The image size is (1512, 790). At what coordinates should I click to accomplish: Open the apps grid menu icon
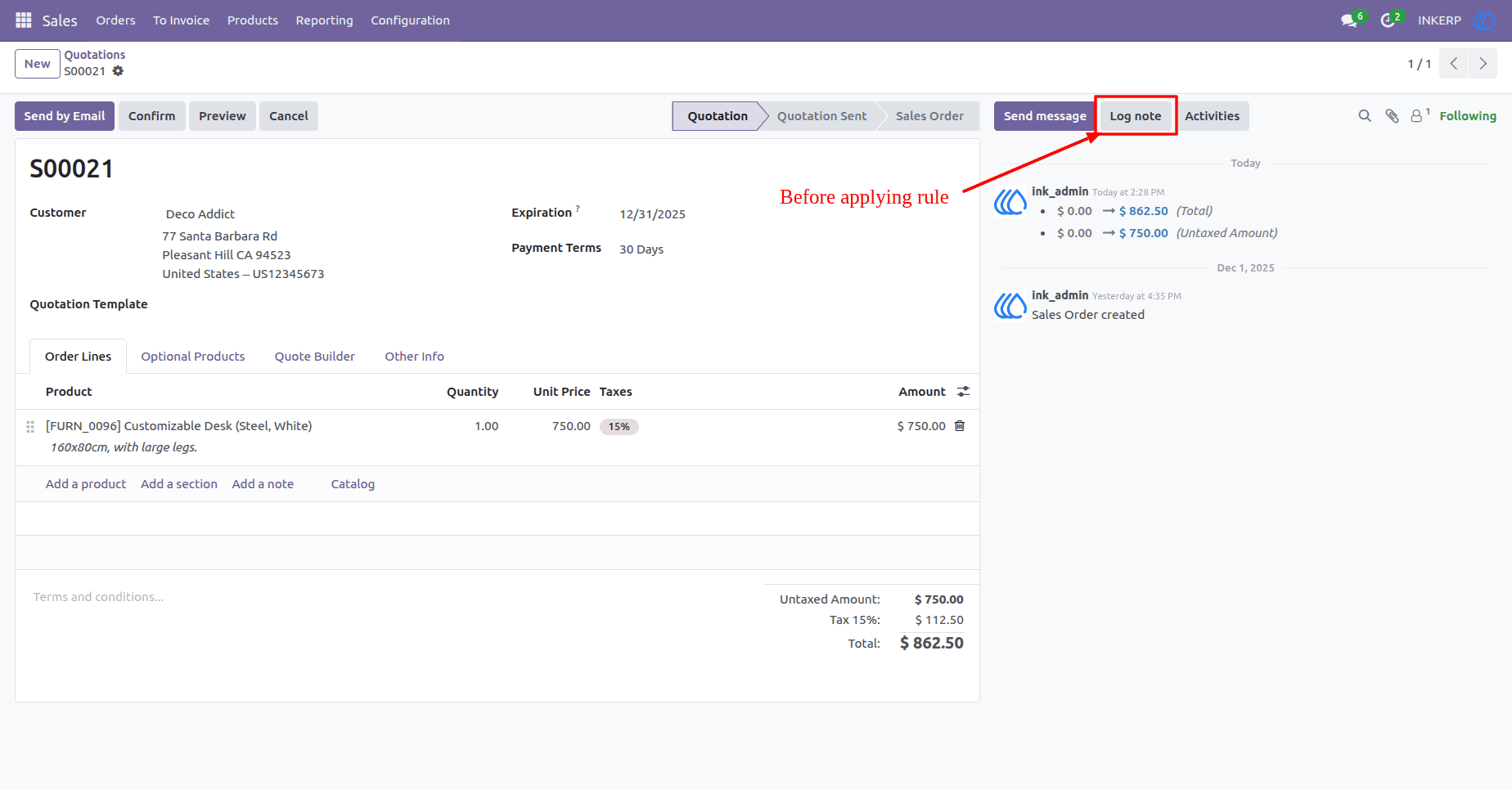(x=24, y=20)
